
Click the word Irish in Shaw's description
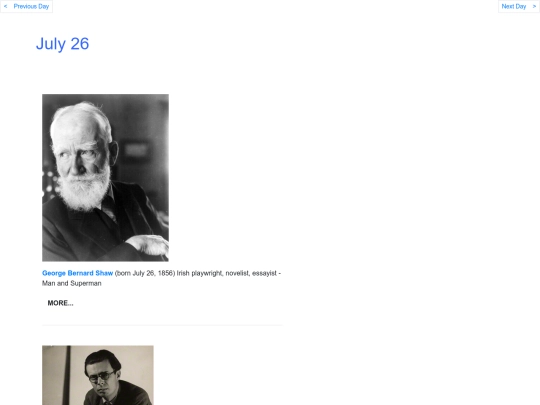click(x=183, y=273)
